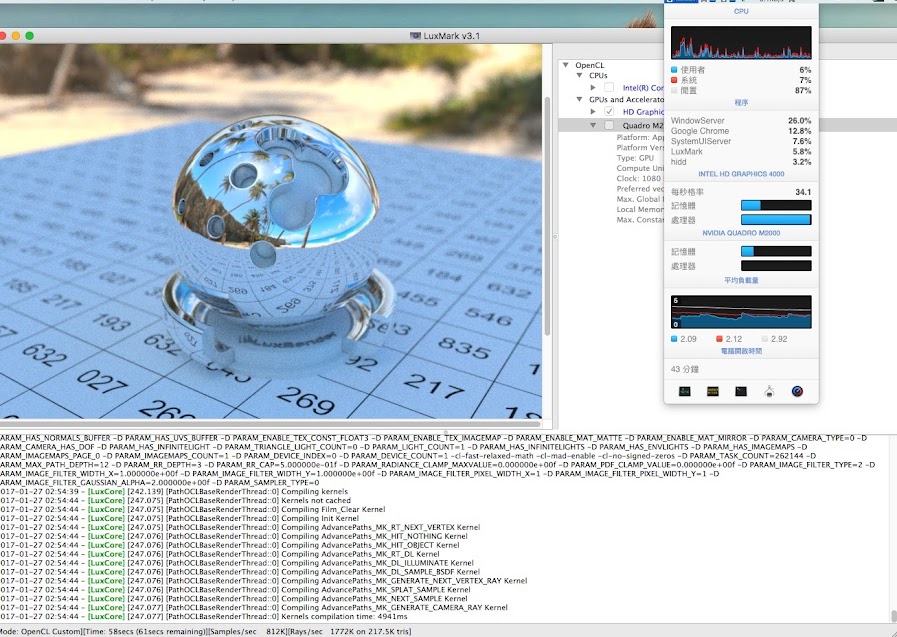Screen dimensions: 897x637
Task: Select the LuxMark process row in iStat
Action: 741,152
